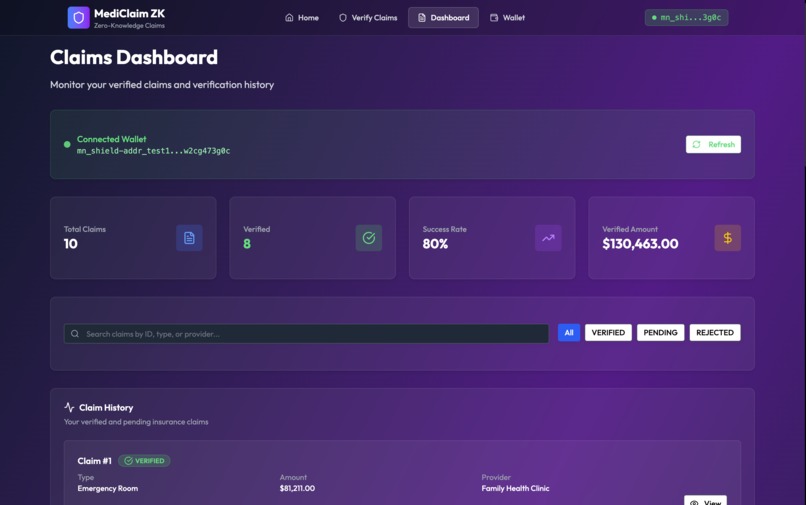Filter claims by VERIFIED
This screenshot has width=806, height=505.
click(x=608, y=333)
